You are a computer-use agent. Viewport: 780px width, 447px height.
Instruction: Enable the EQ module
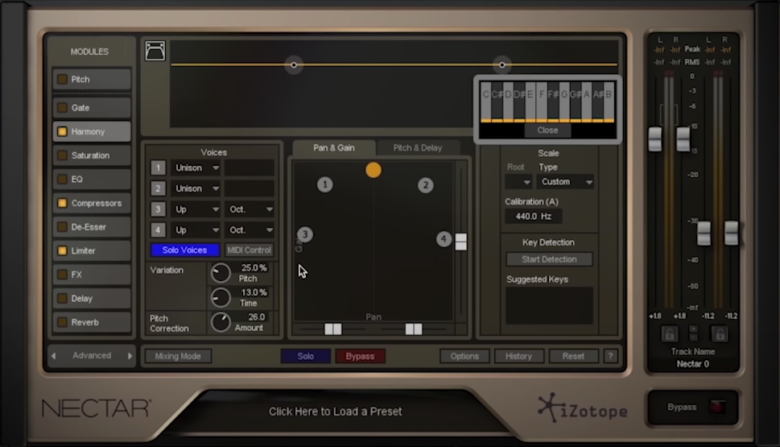pos(62,179)
